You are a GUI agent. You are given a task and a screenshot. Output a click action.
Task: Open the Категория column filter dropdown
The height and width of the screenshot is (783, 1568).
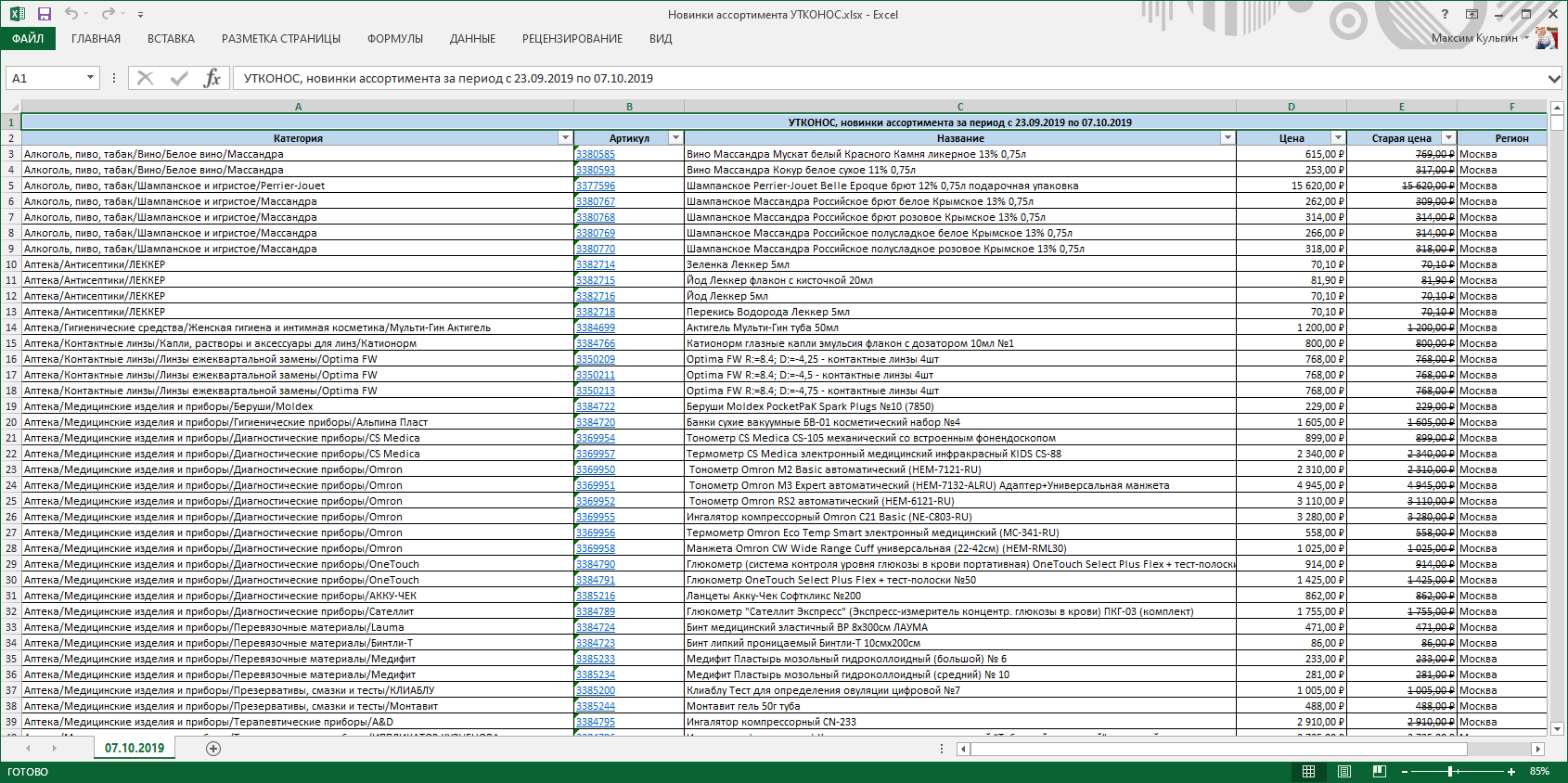coord(565,137)
